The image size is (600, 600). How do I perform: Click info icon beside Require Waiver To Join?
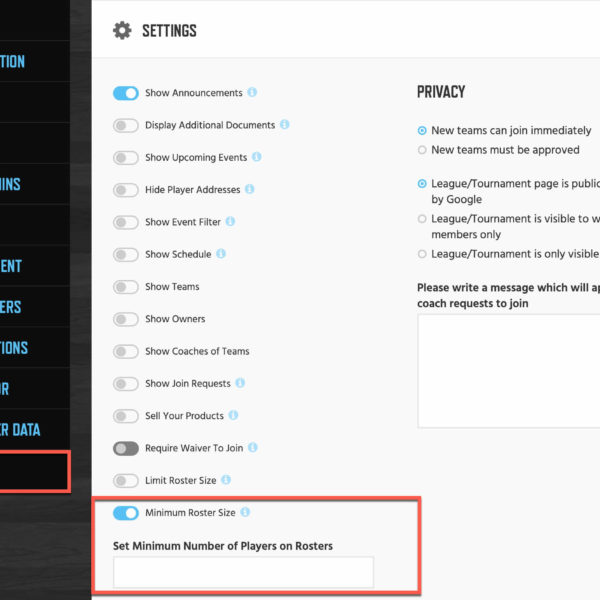pos(253,447)
